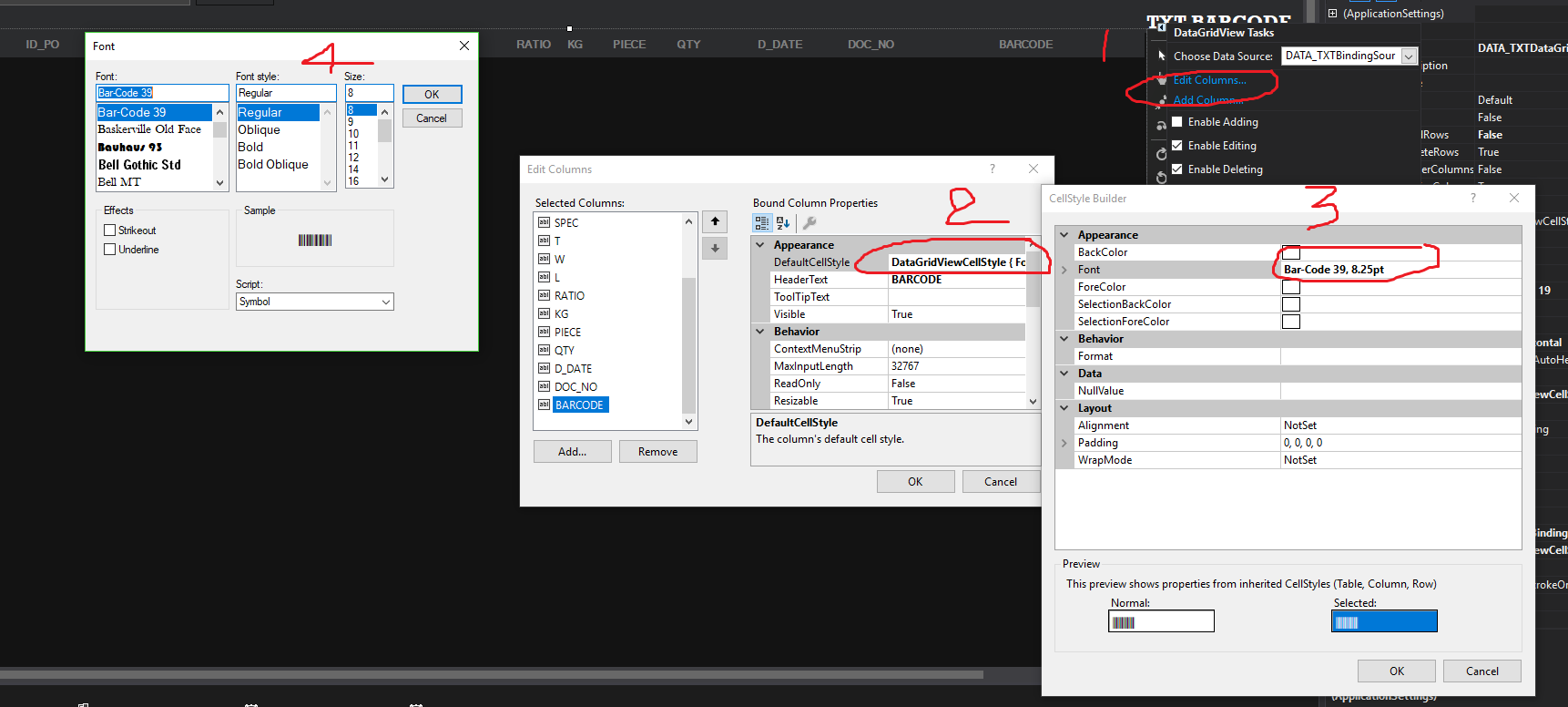Open the Choose Data Source dropdown
Viewport: 1568px width, 707px height.
(x=1409, y=56)
